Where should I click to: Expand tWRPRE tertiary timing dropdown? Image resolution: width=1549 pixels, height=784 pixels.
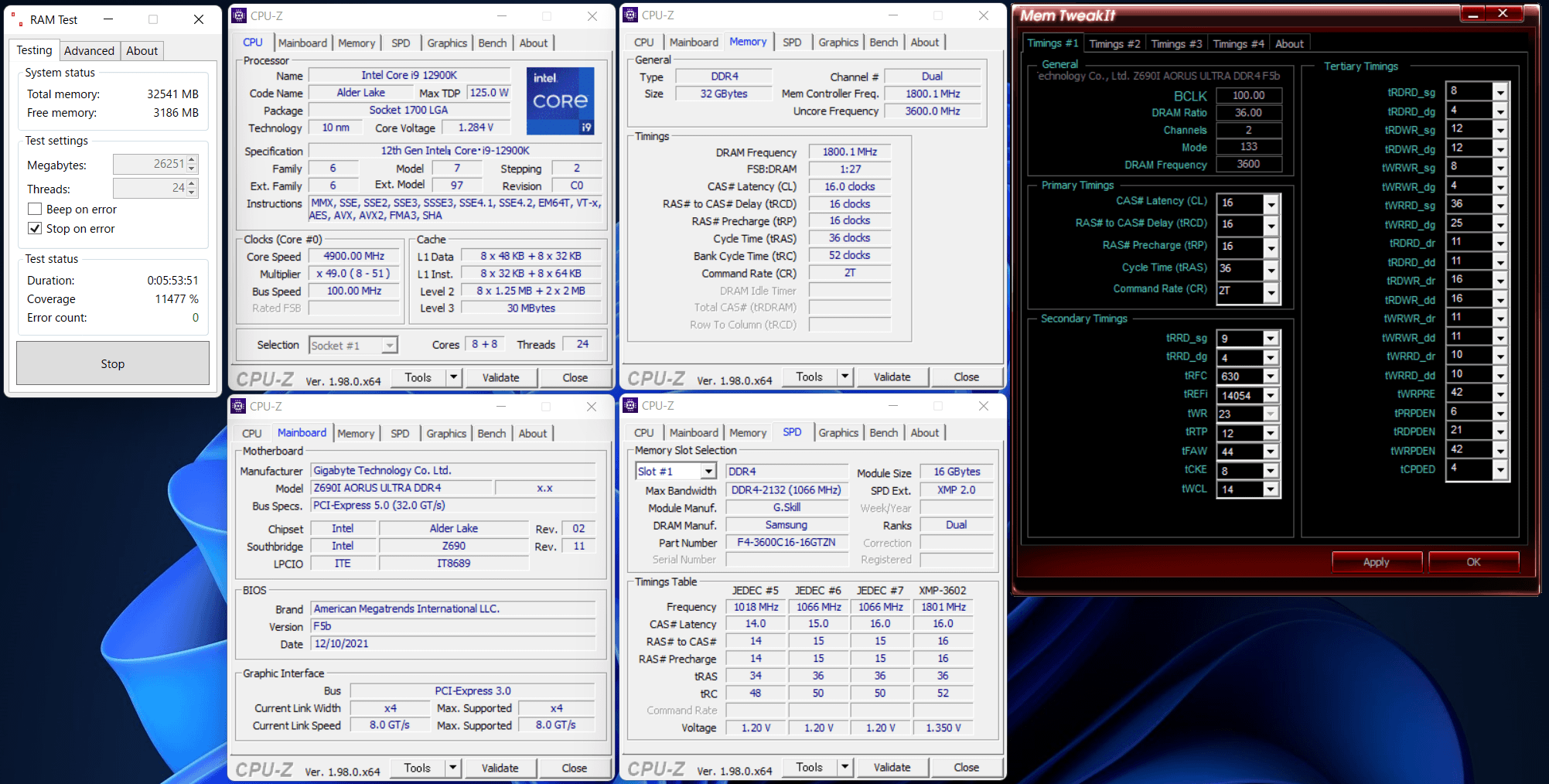1500,394
